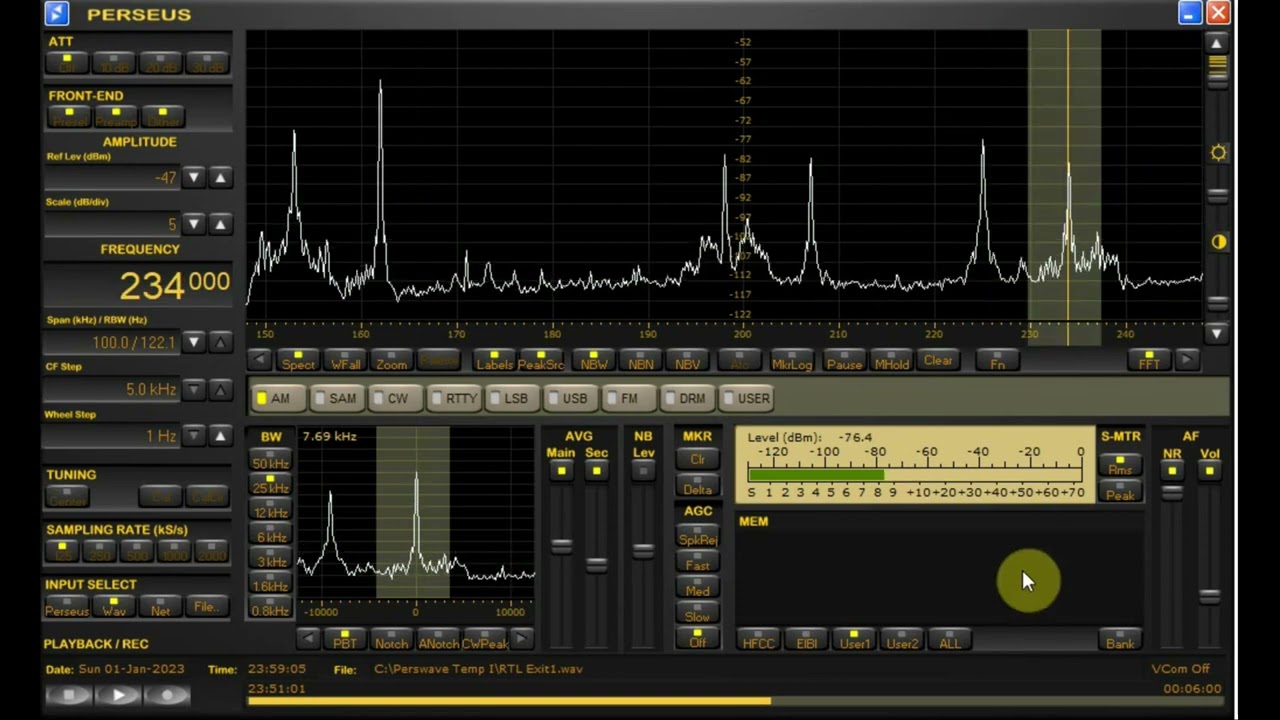Image resolution: width=1280 pixels, height=720 pixels.
Task: Enable the NR noise reduction toggle
Action: tap(1172, 471)
